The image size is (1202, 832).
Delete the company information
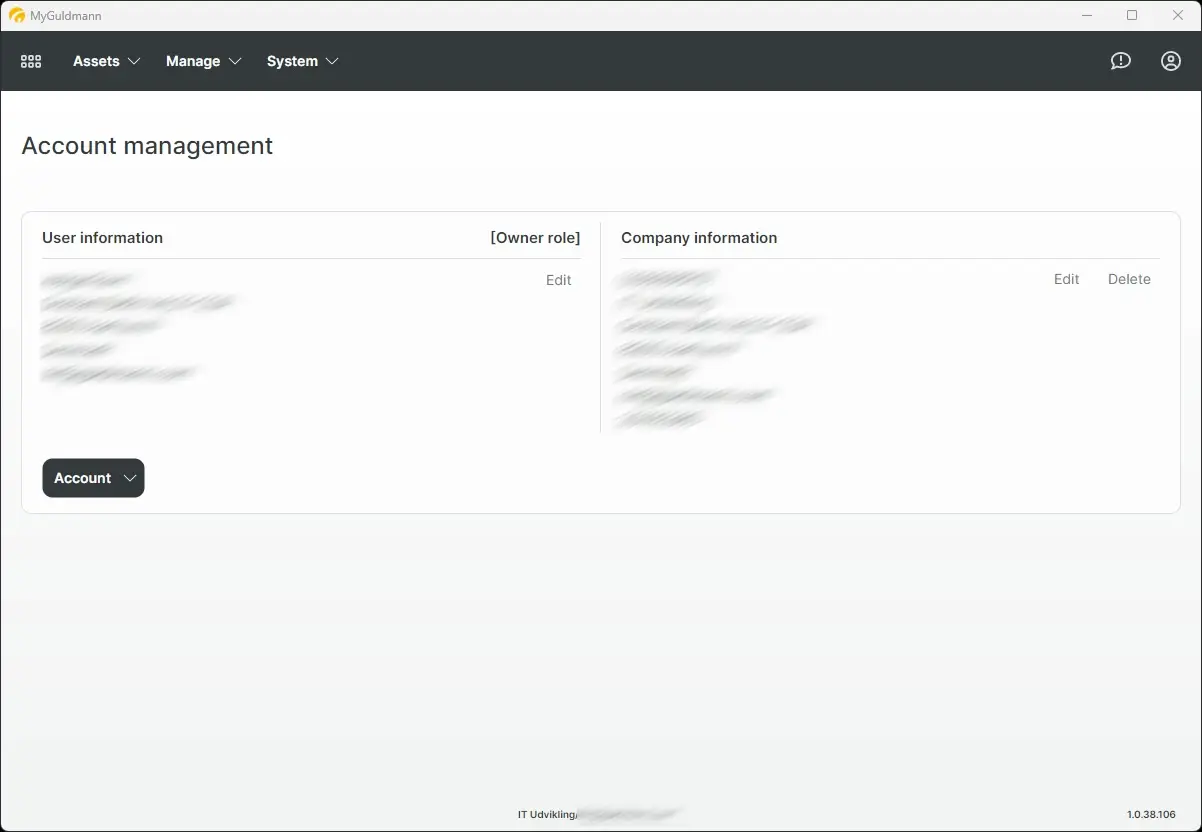coord(1129,279)
